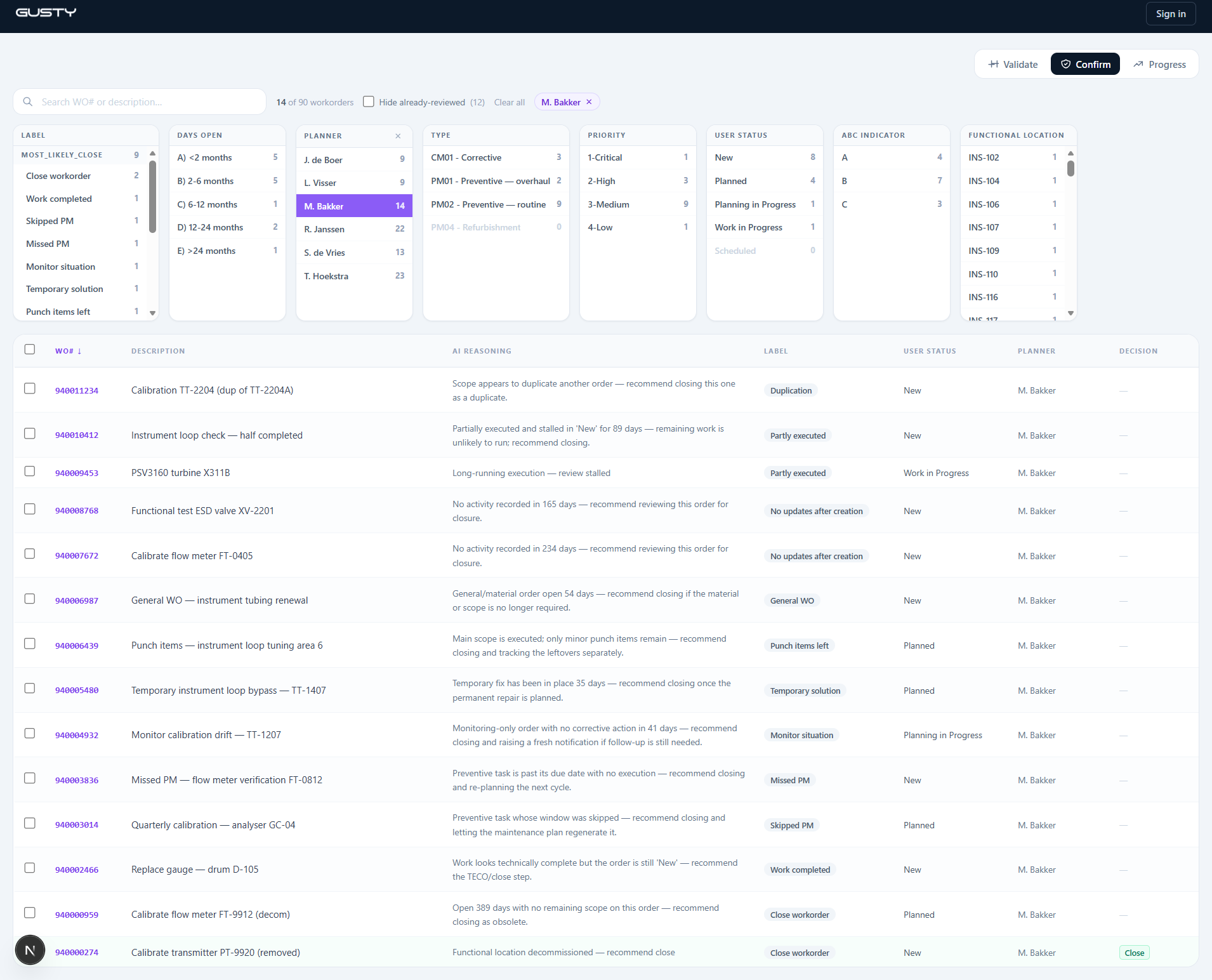
Task: Click the Temporary solution label badge
Action: coord(805,691)
